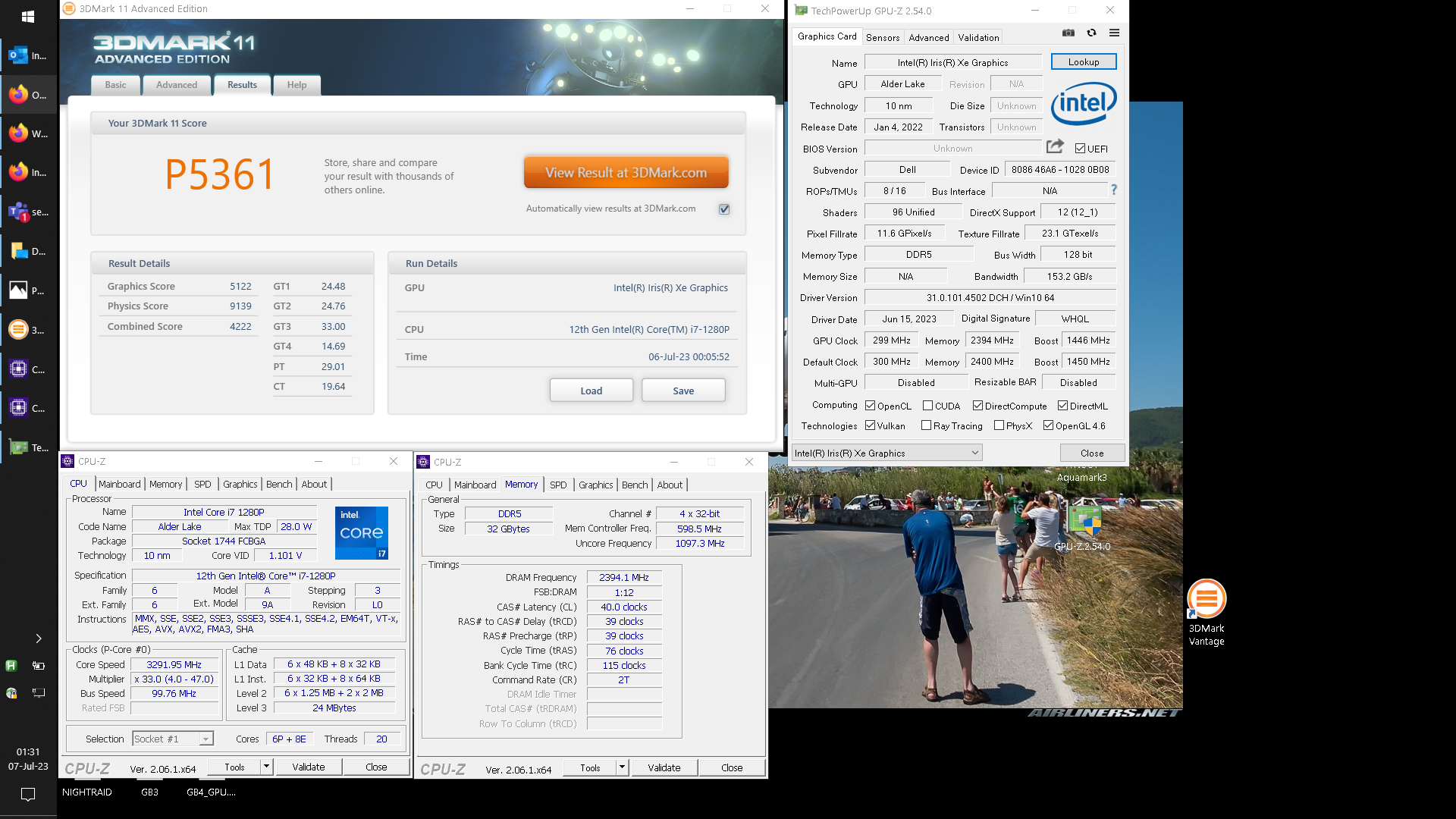The image size is (1456, 819).
Task: Click the GPU-Z title bar icon
Action: tap(801, 11)
